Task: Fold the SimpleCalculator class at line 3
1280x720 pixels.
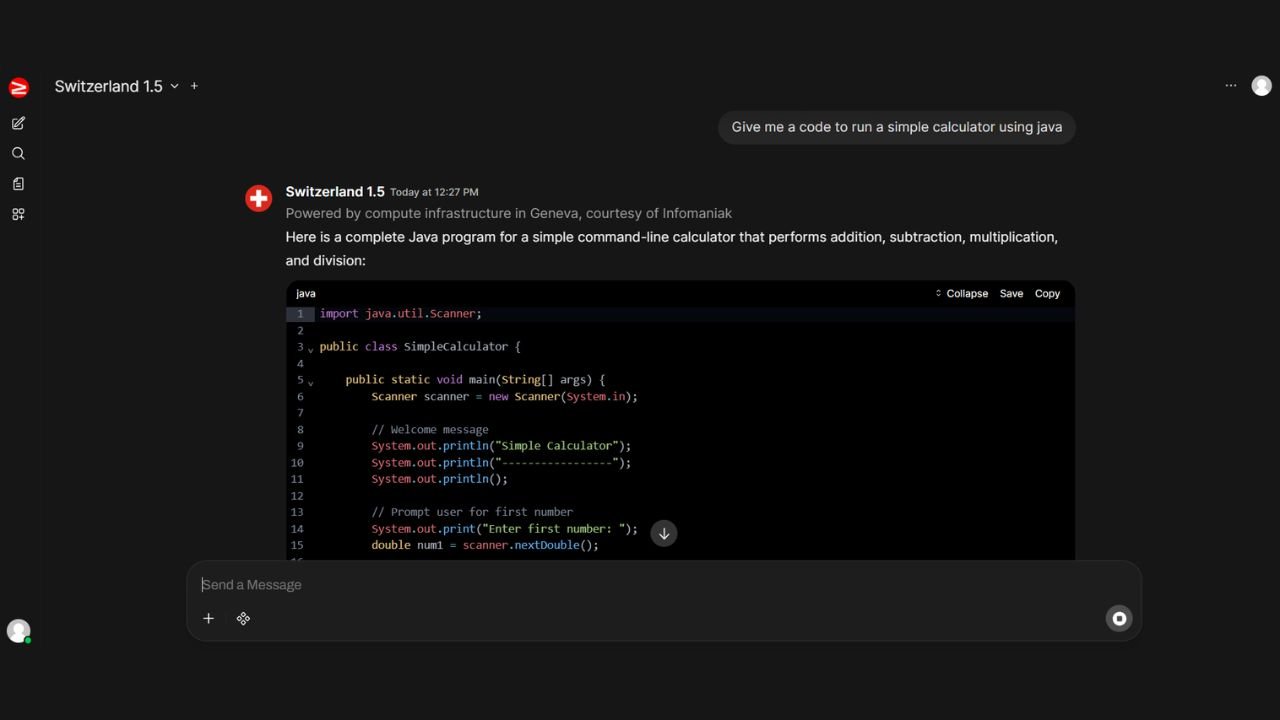Action: pyautogui.click(x=310, y=349)
